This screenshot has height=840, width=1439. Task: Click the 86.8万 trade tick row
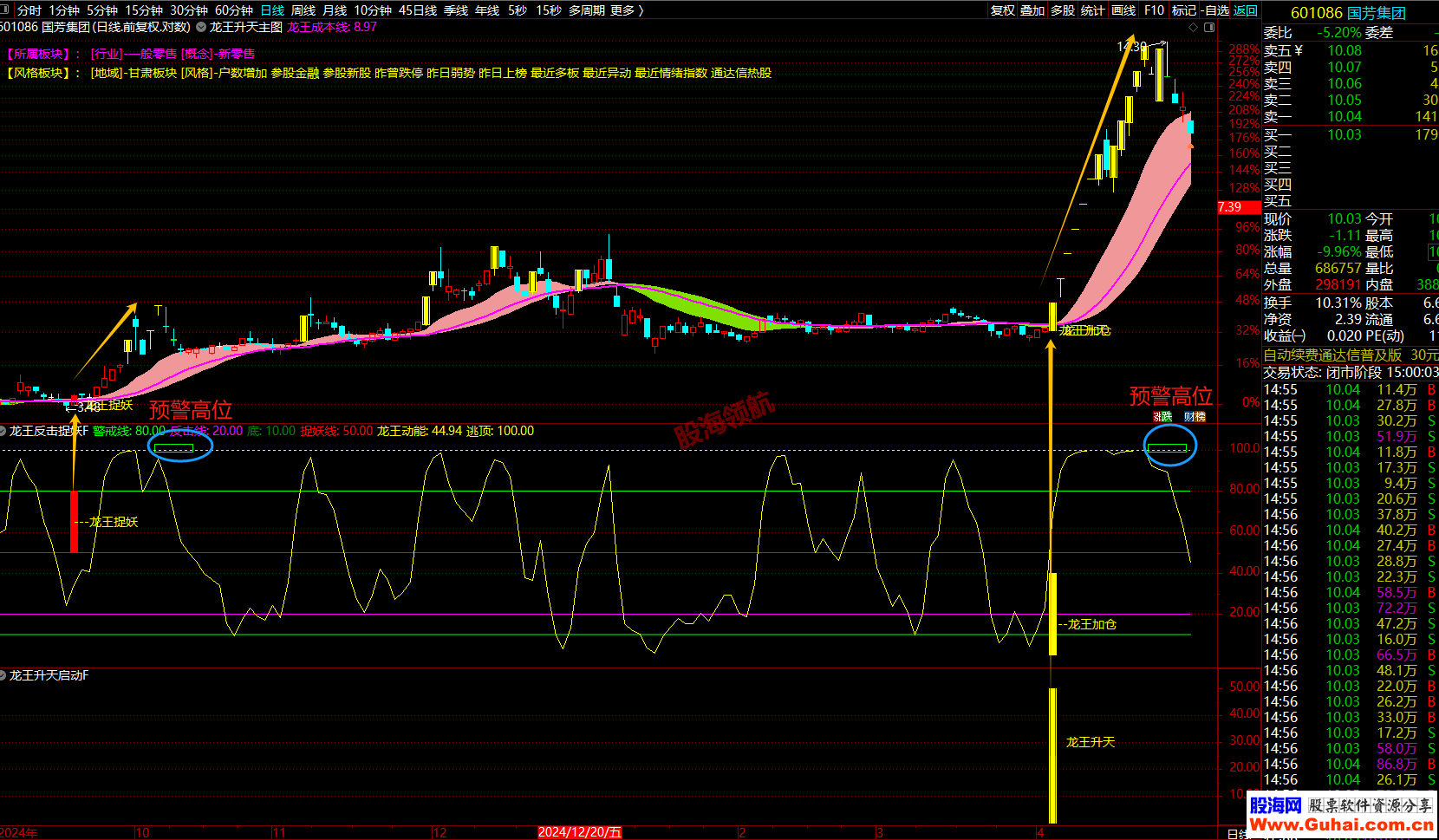coord(1350,764)
